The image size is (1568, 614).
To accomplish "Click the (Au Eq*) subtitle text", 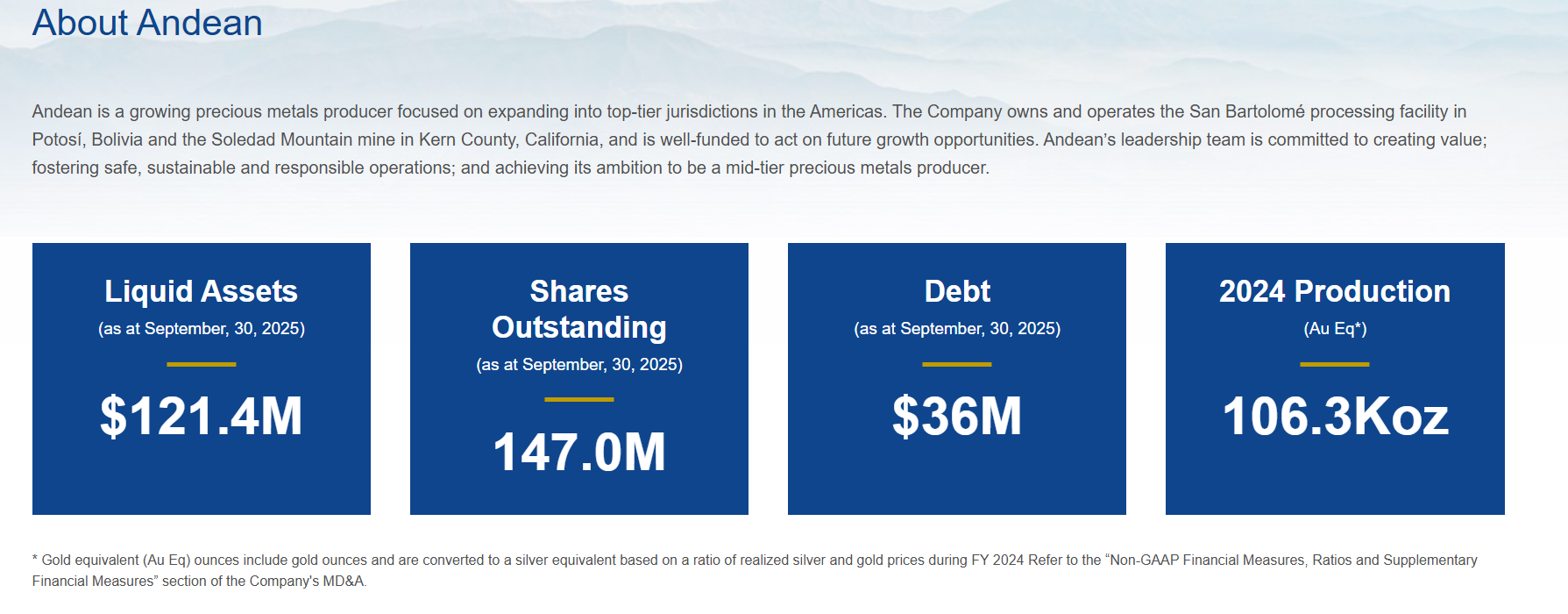I will [x=1334, y=329].
